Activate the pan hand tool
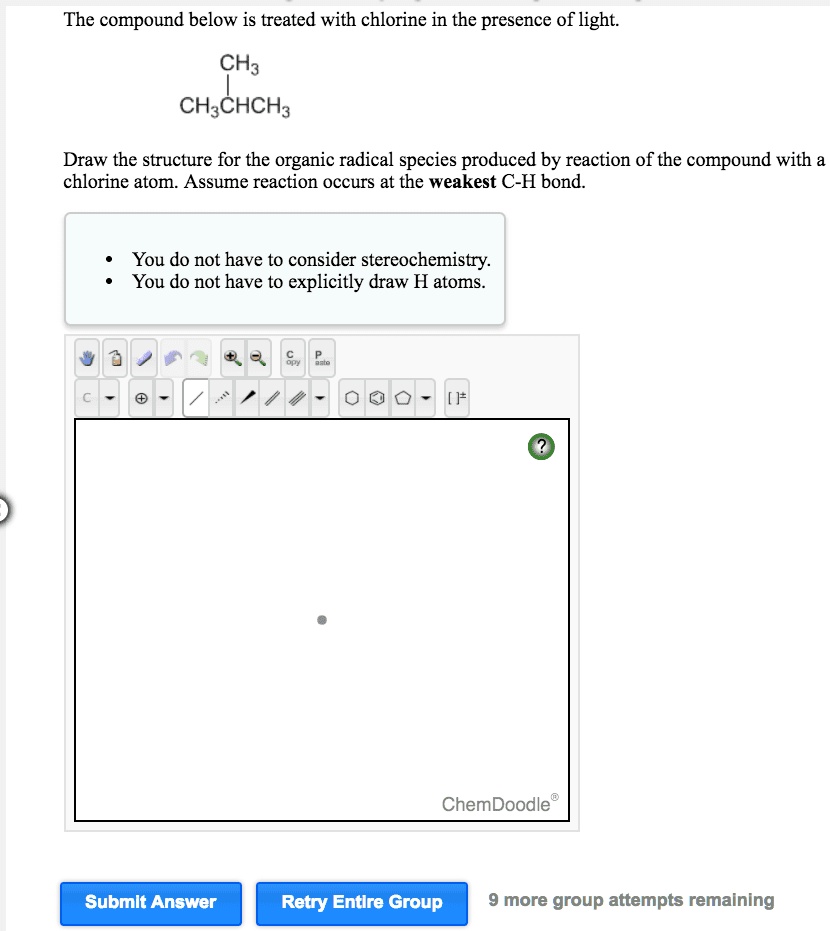Viewport: 830px width, 931px height. point(85,357)
